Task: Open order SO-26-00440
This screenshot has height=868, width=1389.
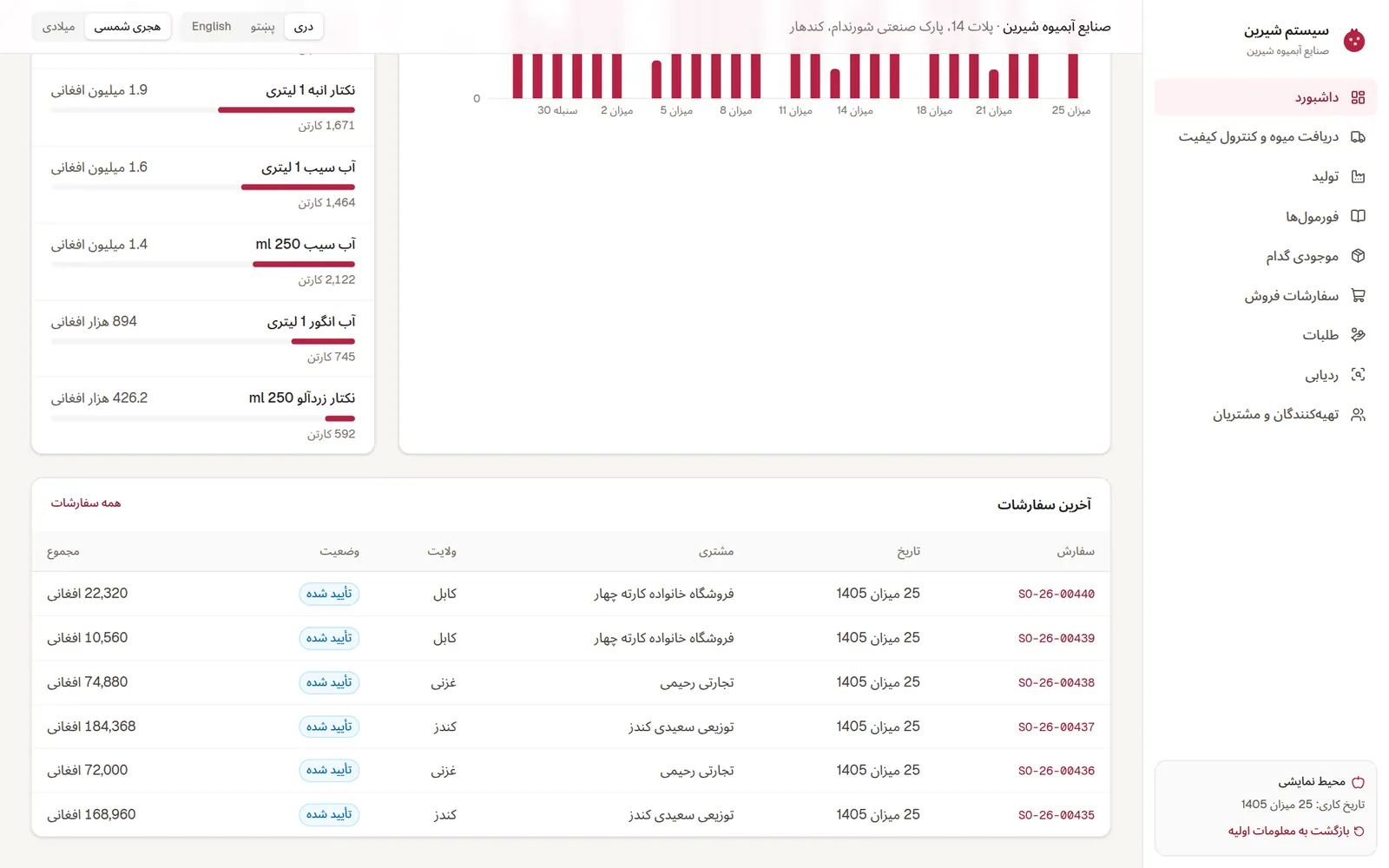Action: tap(1056, 594)
